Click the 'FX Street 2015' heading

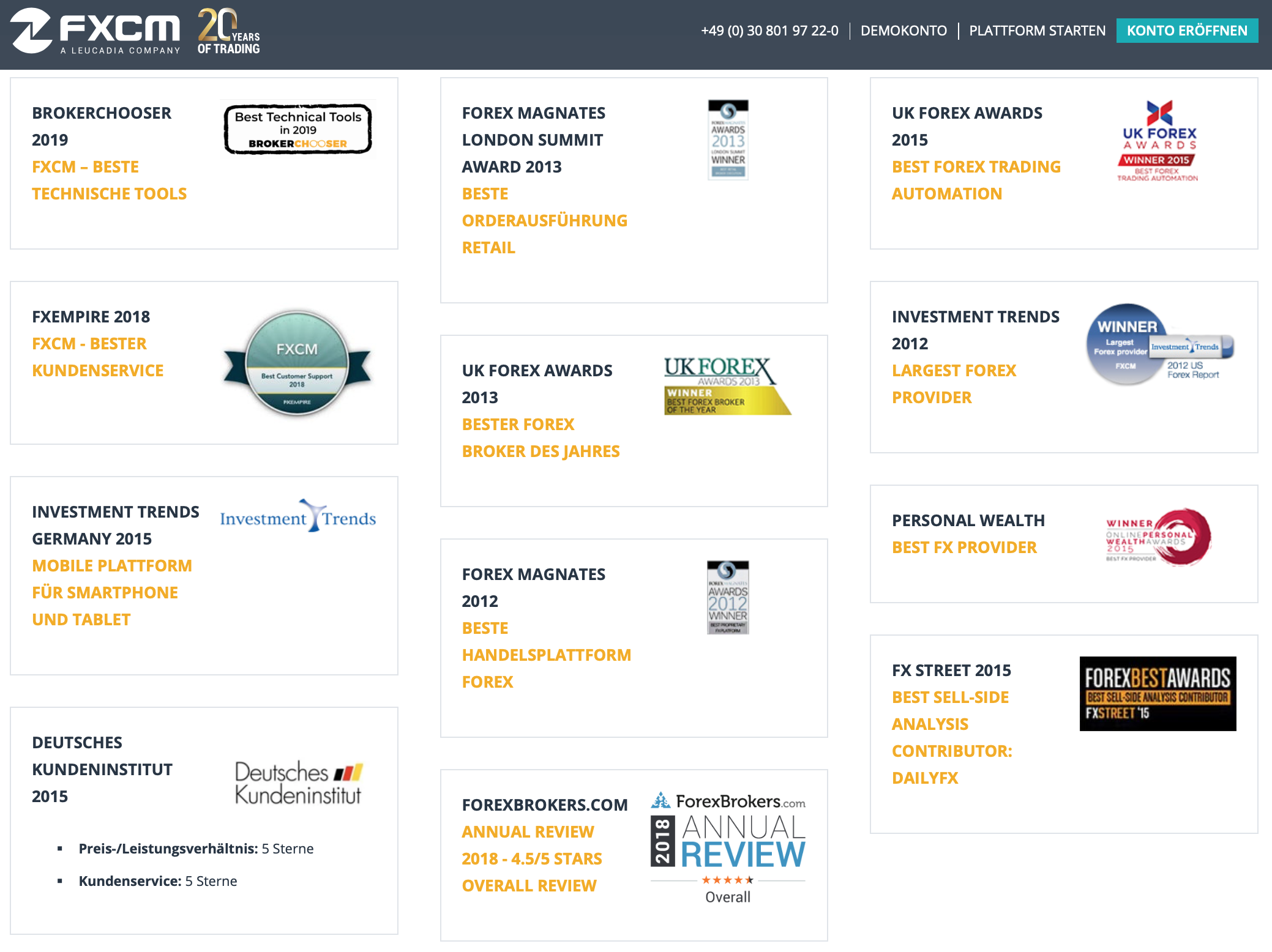[x=951, y=671]
